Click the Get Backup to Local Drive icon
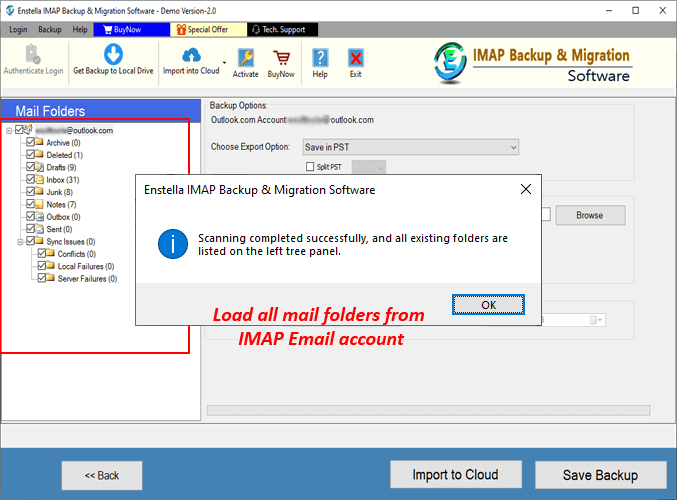Screen dimensions: 677x500 tap(113, 54)
